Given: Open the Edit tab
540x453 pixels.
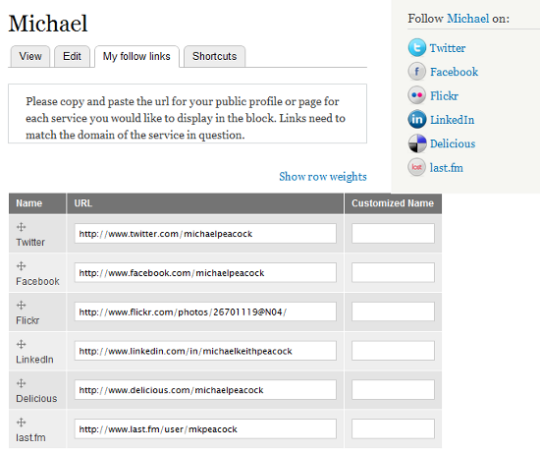Looking at the screenshot, I should point(72,56).
